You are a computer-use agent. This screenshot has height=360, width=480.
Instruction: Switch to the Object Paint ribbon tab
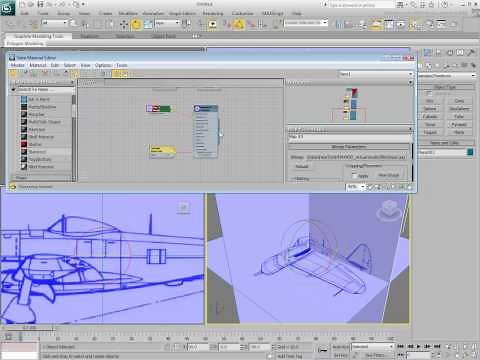click(164, 36)
